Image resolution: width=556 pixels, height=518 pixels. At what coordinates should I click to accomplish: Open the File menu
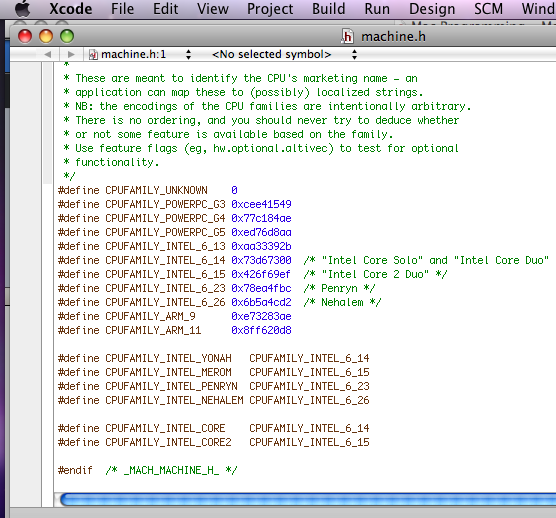(122, 9)
